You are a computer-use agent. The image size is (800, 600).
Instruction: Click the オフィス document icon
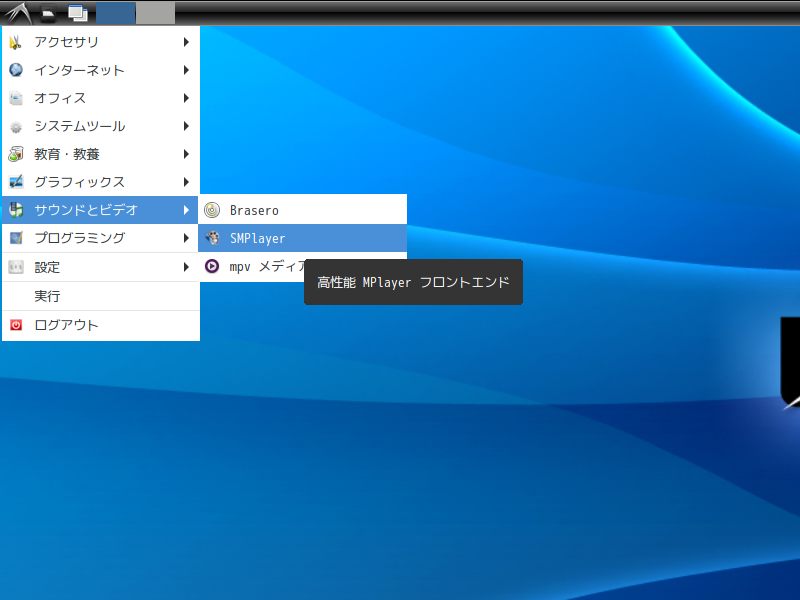point(16,98)
